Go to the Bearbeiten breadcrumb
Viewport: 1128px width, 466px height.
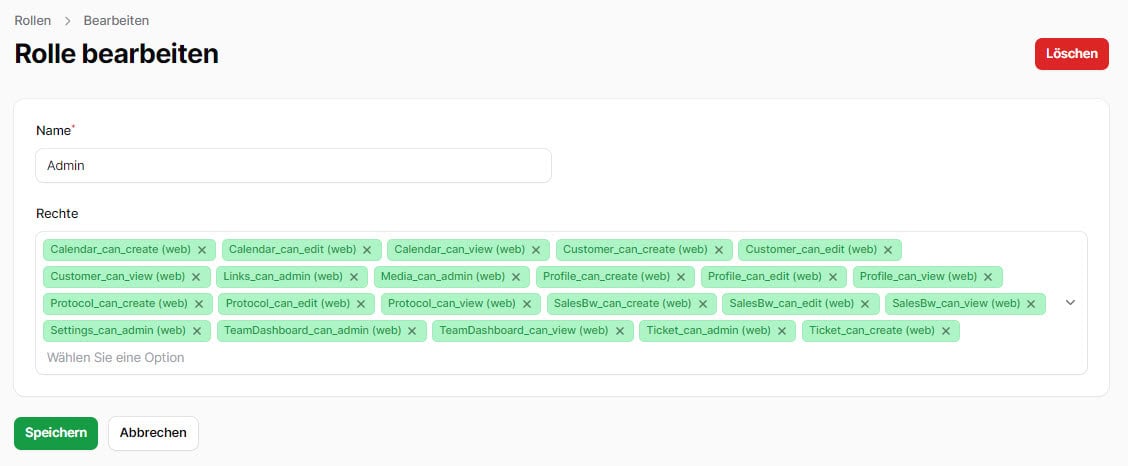point(117,20)
